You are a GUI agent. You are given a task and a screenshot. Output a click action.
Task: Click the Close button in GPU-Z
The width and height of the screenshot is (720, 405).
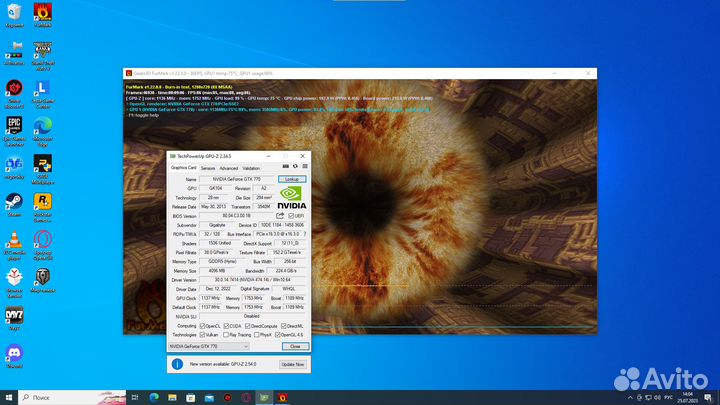tap(295, 346)
